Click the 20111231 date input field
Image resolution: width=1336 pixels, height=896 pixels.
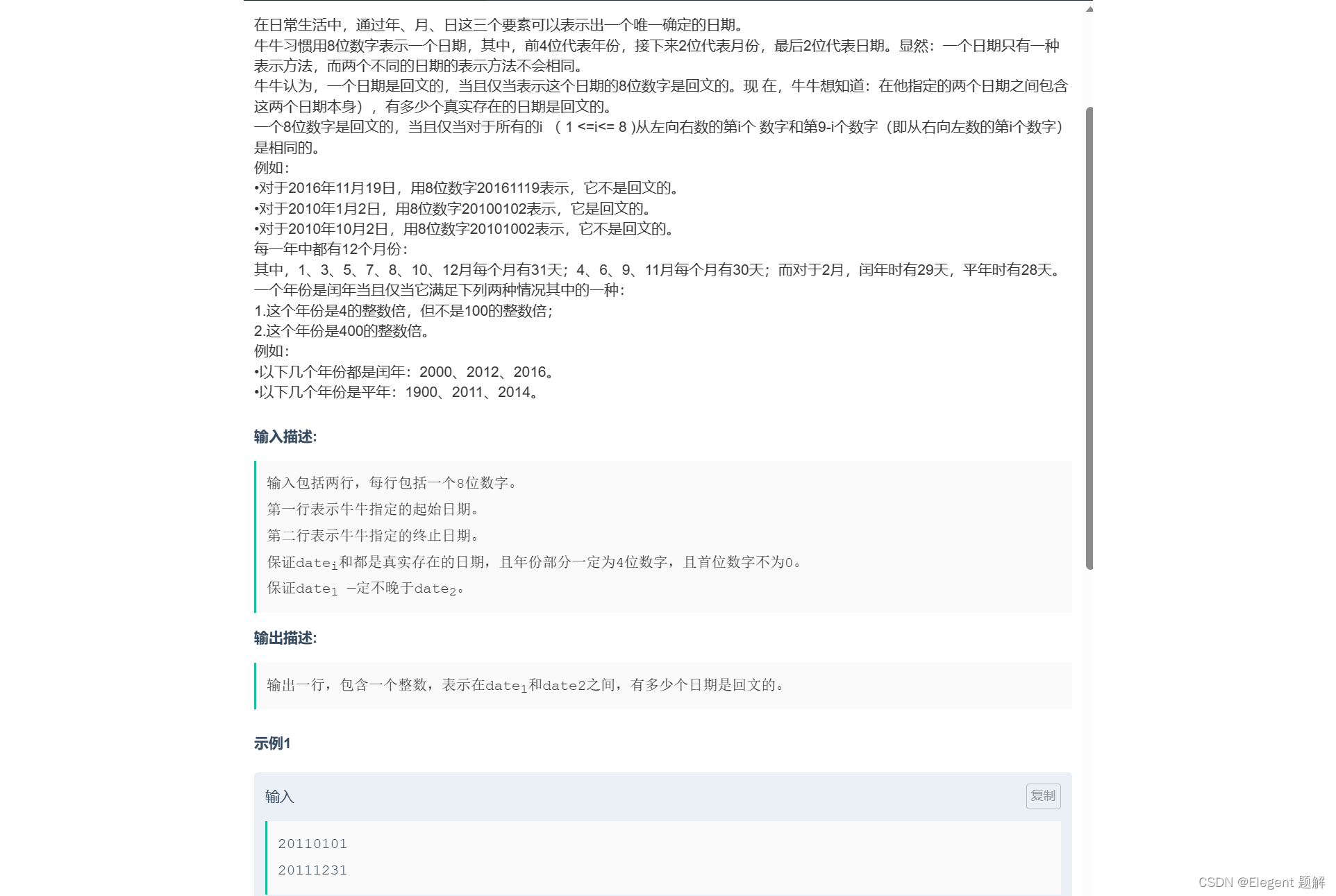click(x=313, y=870)
